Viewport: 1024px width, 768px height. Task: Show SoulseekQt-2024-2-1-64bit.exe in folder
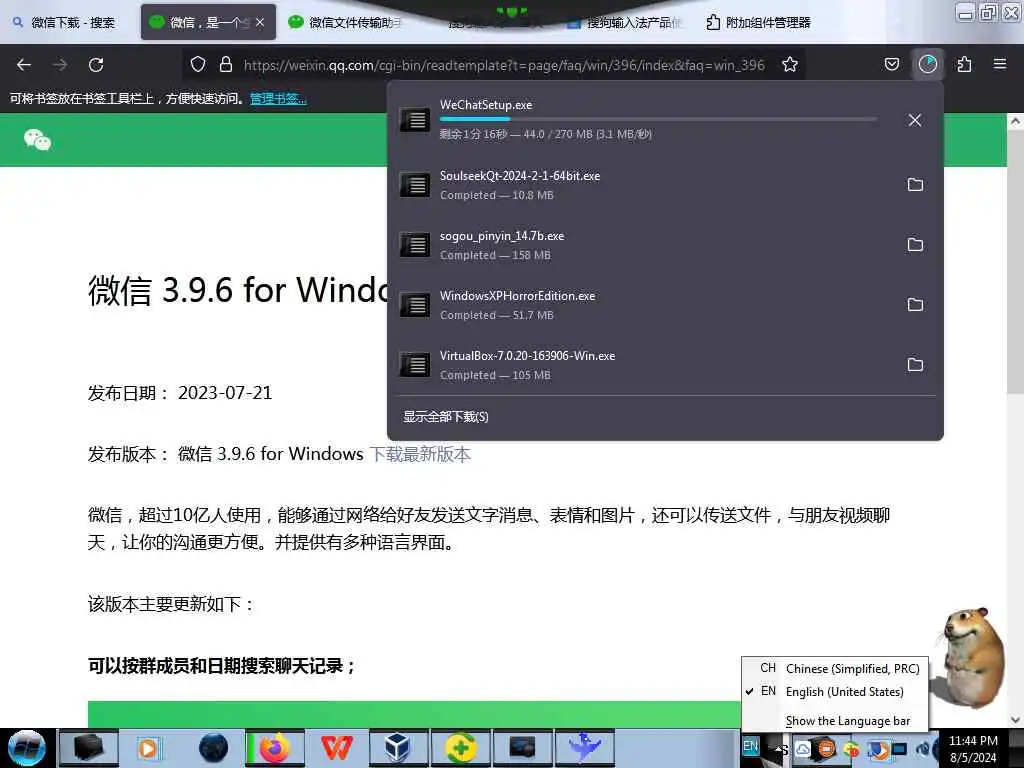(915, 185)
